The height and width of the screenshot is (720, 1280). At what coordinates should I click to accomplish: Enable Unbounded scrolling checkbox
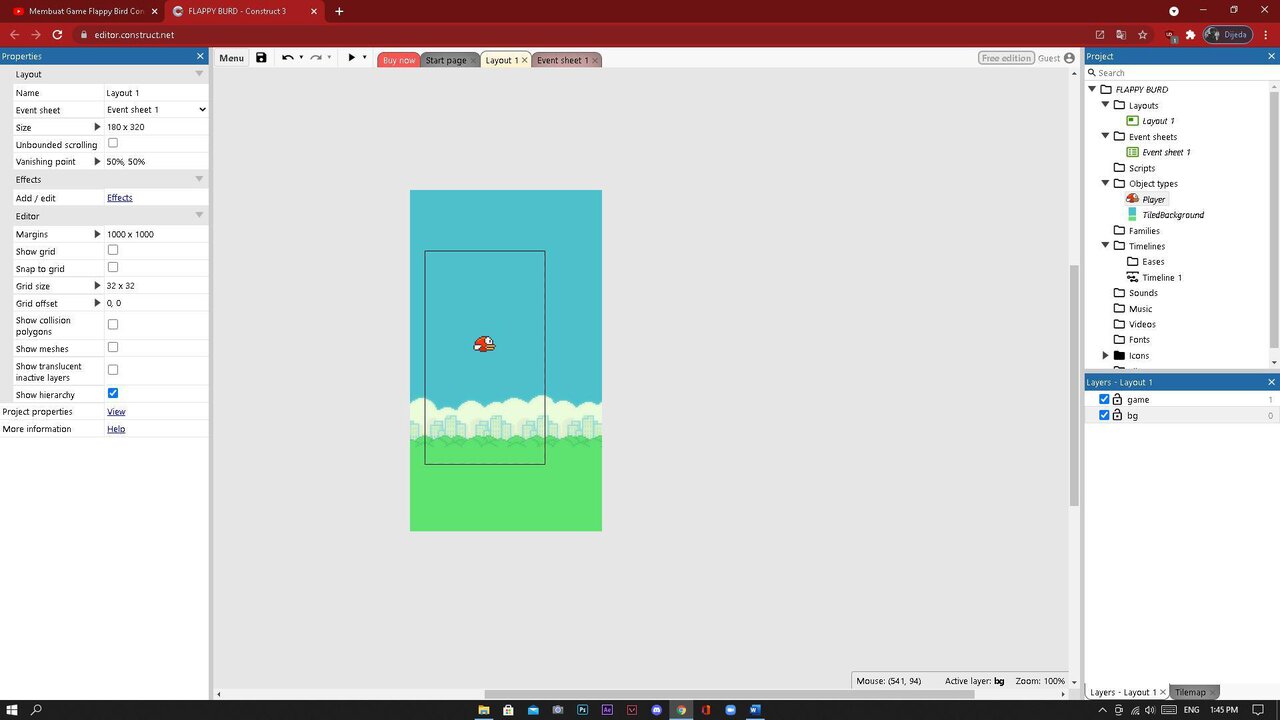[x=113, y=143]
